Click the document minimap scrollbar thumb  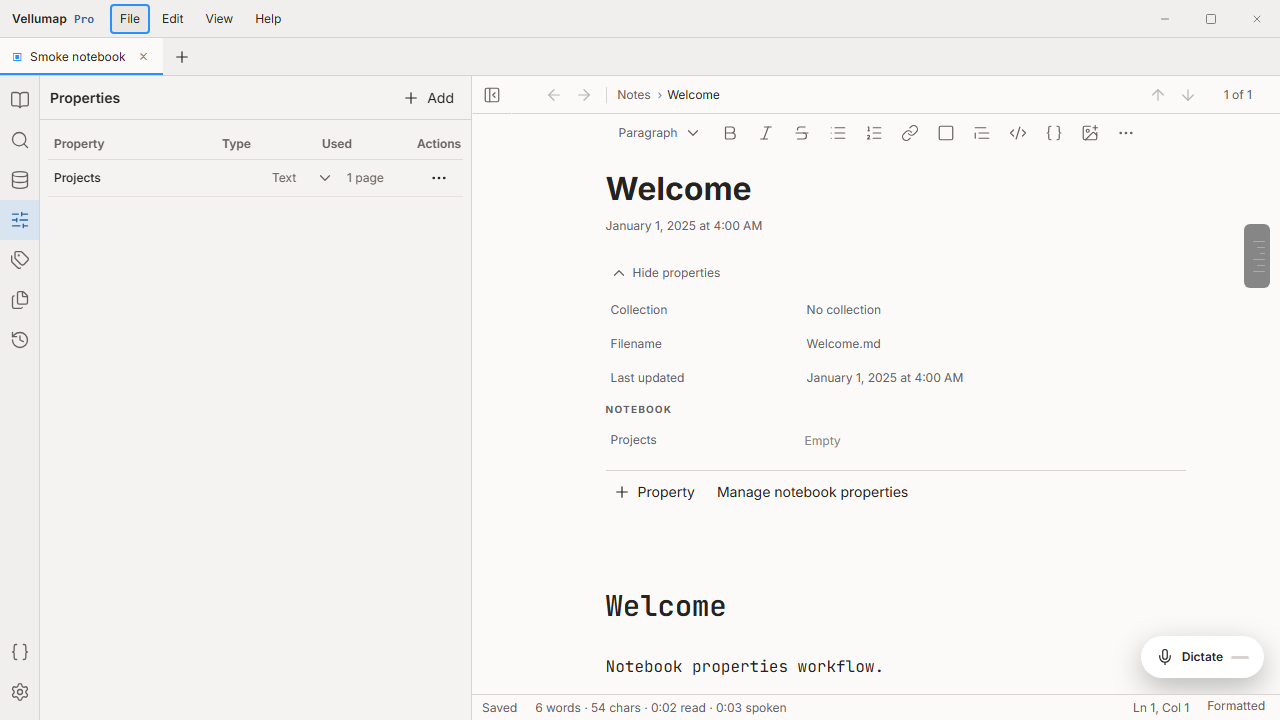point(1257,256)
